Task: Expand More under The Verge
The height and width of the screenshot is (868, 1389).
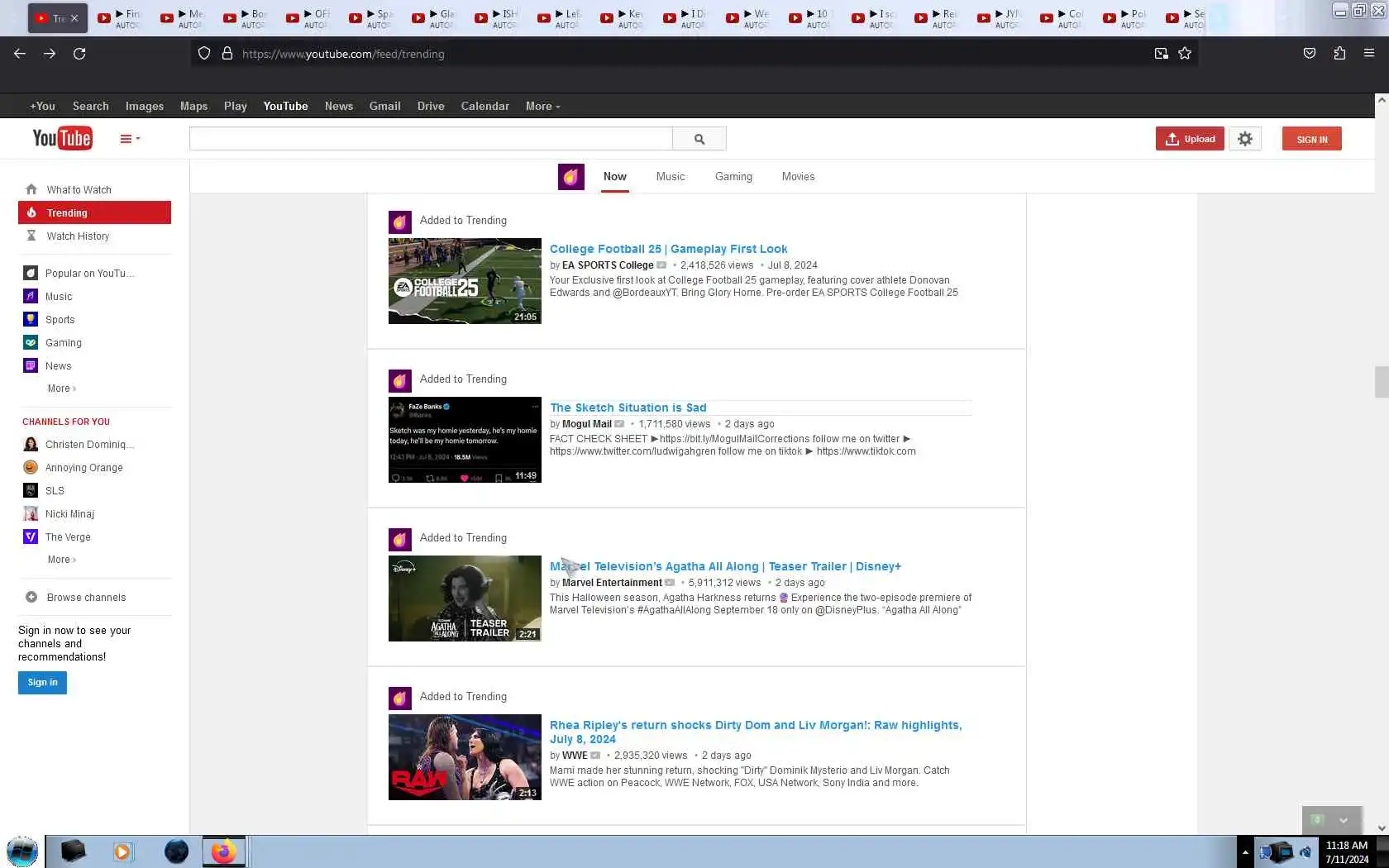Action: pos(61,560)
